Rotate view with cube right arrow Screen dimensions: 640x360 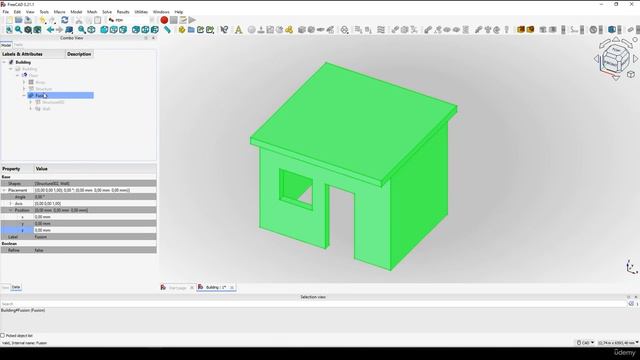[635, 59]
